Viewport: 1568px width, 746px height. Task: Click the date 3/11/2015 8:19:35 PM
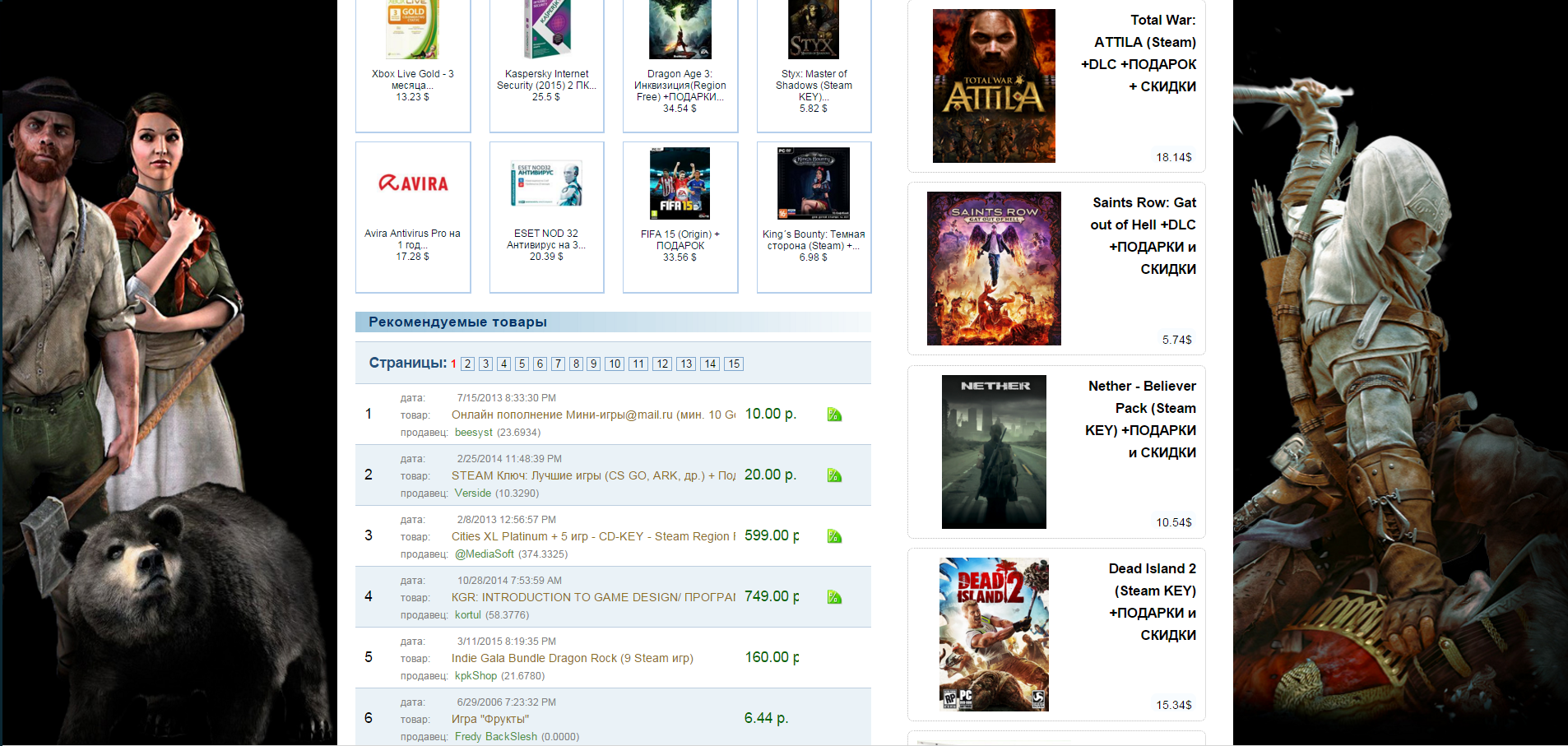point(507,642)
